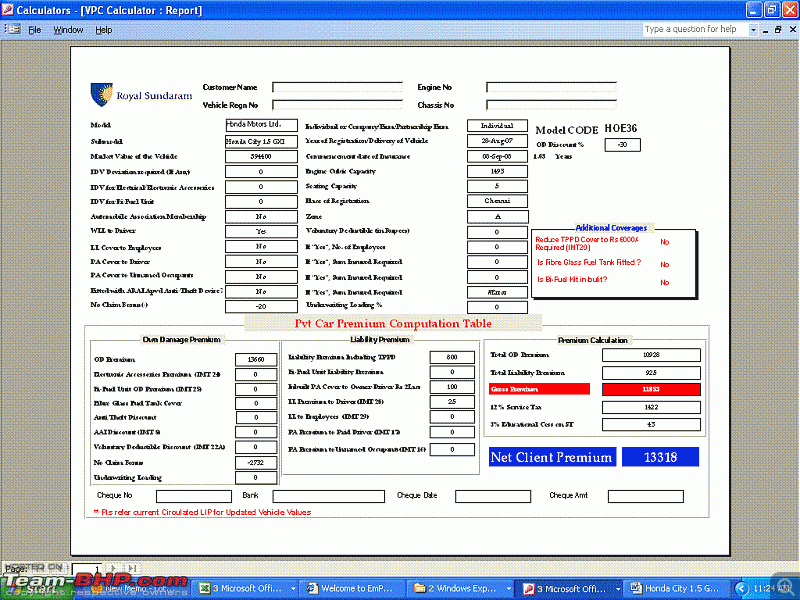Show hidden system tray icons arrow
This screenshot has height=600, width=800.
(x=742, y=589)
